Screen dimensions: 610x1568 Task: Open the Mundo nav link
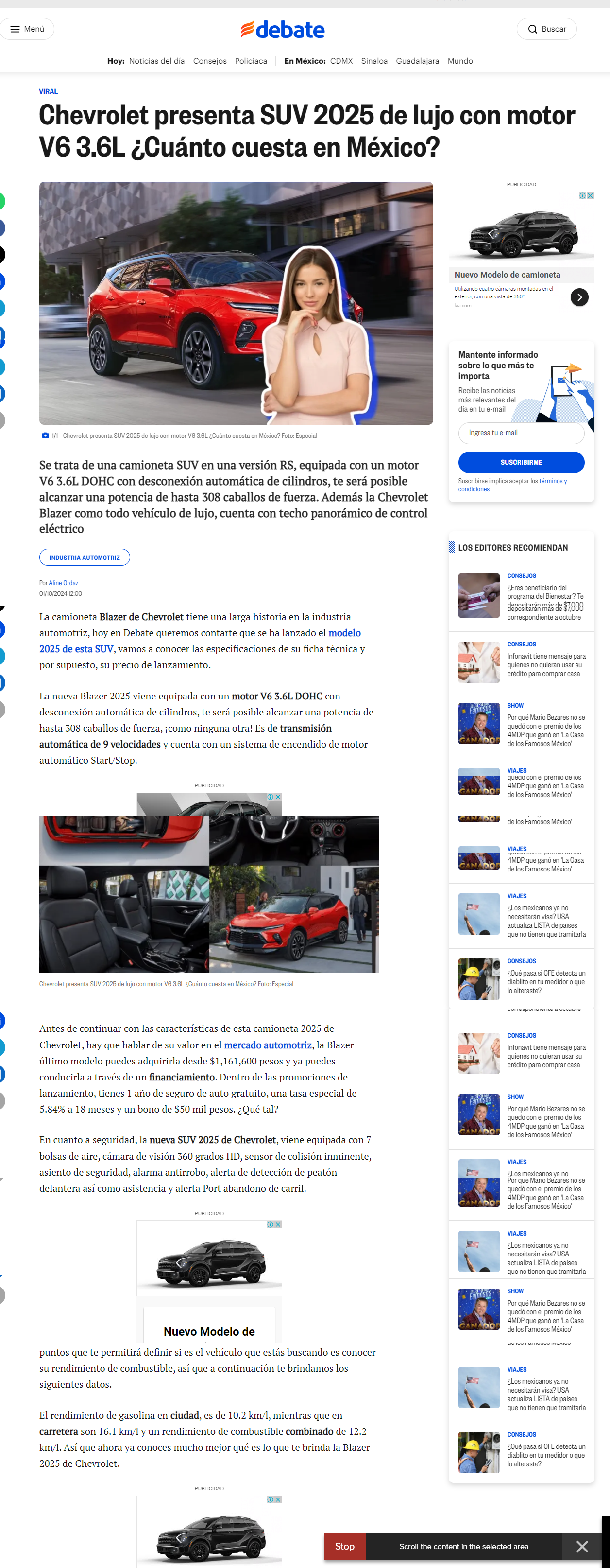(460, 61)
